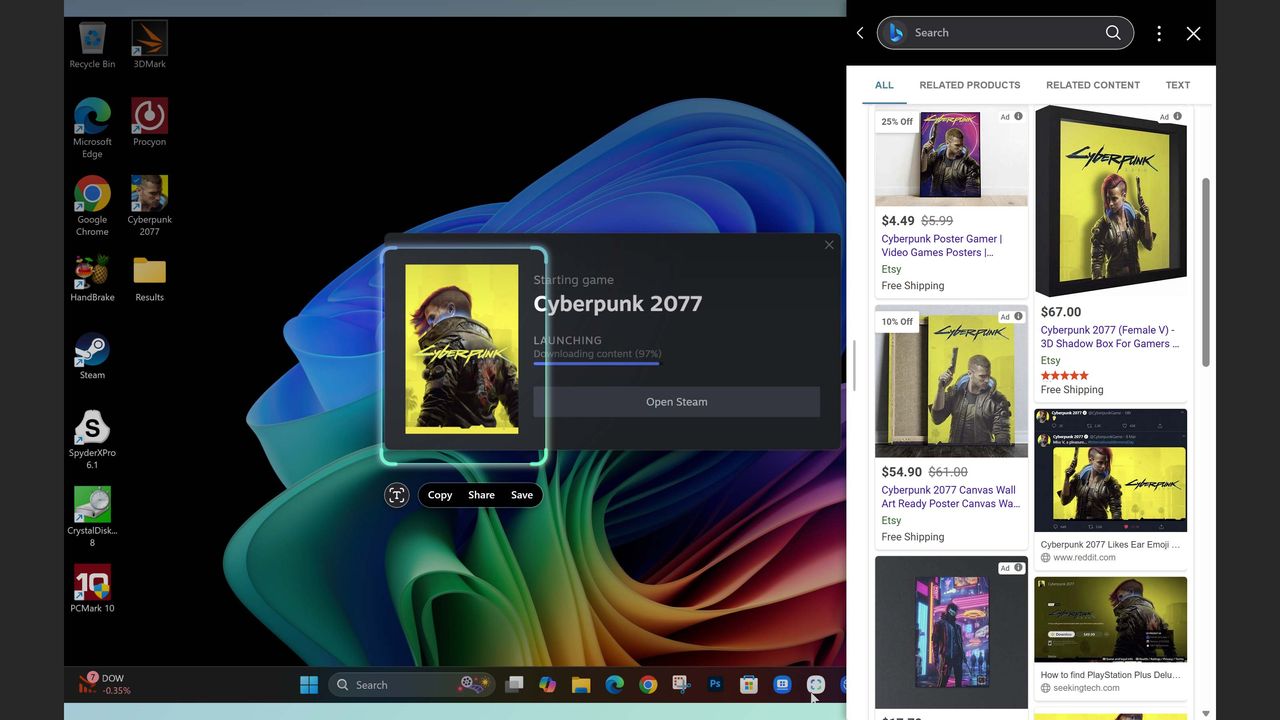Viewport: 1280px width, 720px height.
Task: Open Copilot from the taskbar
Action: 547,685
